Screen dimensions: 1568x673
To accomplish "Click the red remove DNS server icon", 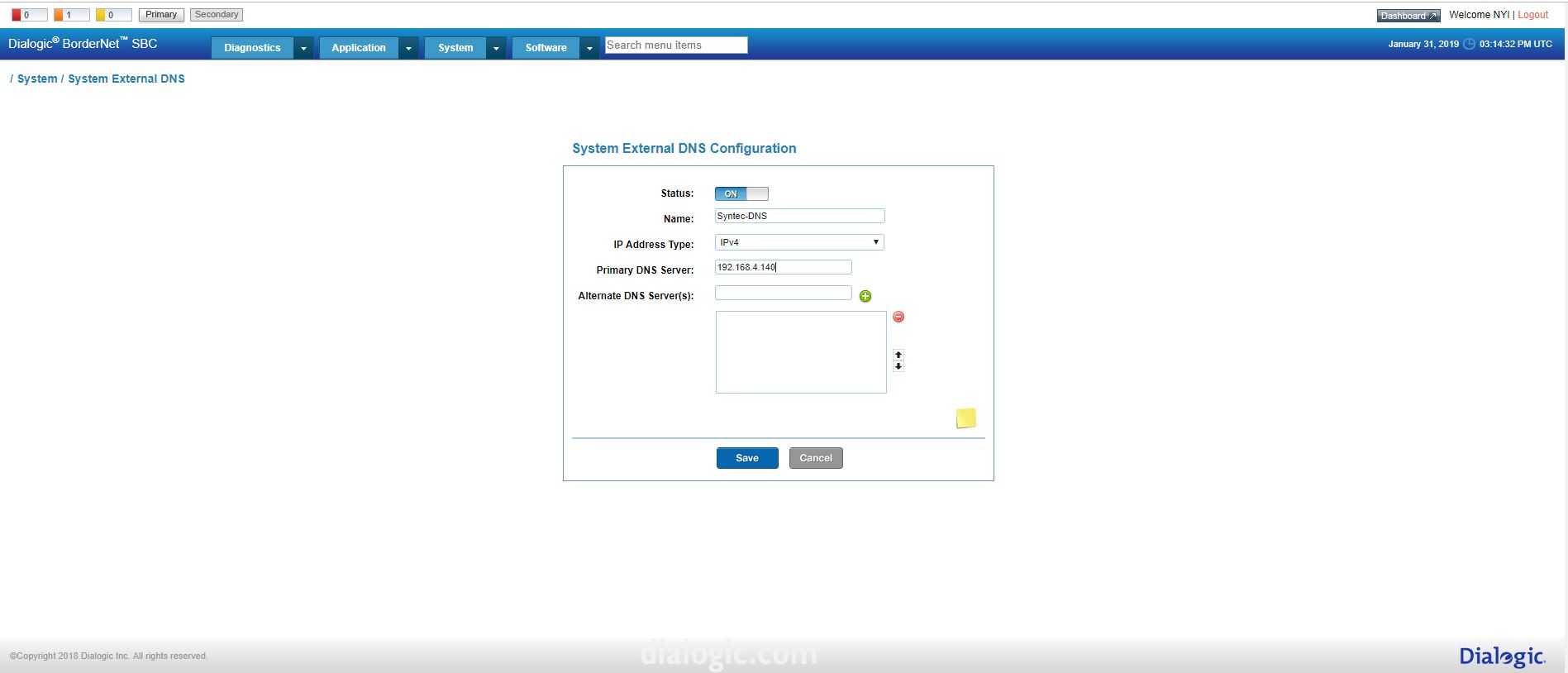I will tap(898, 317).
